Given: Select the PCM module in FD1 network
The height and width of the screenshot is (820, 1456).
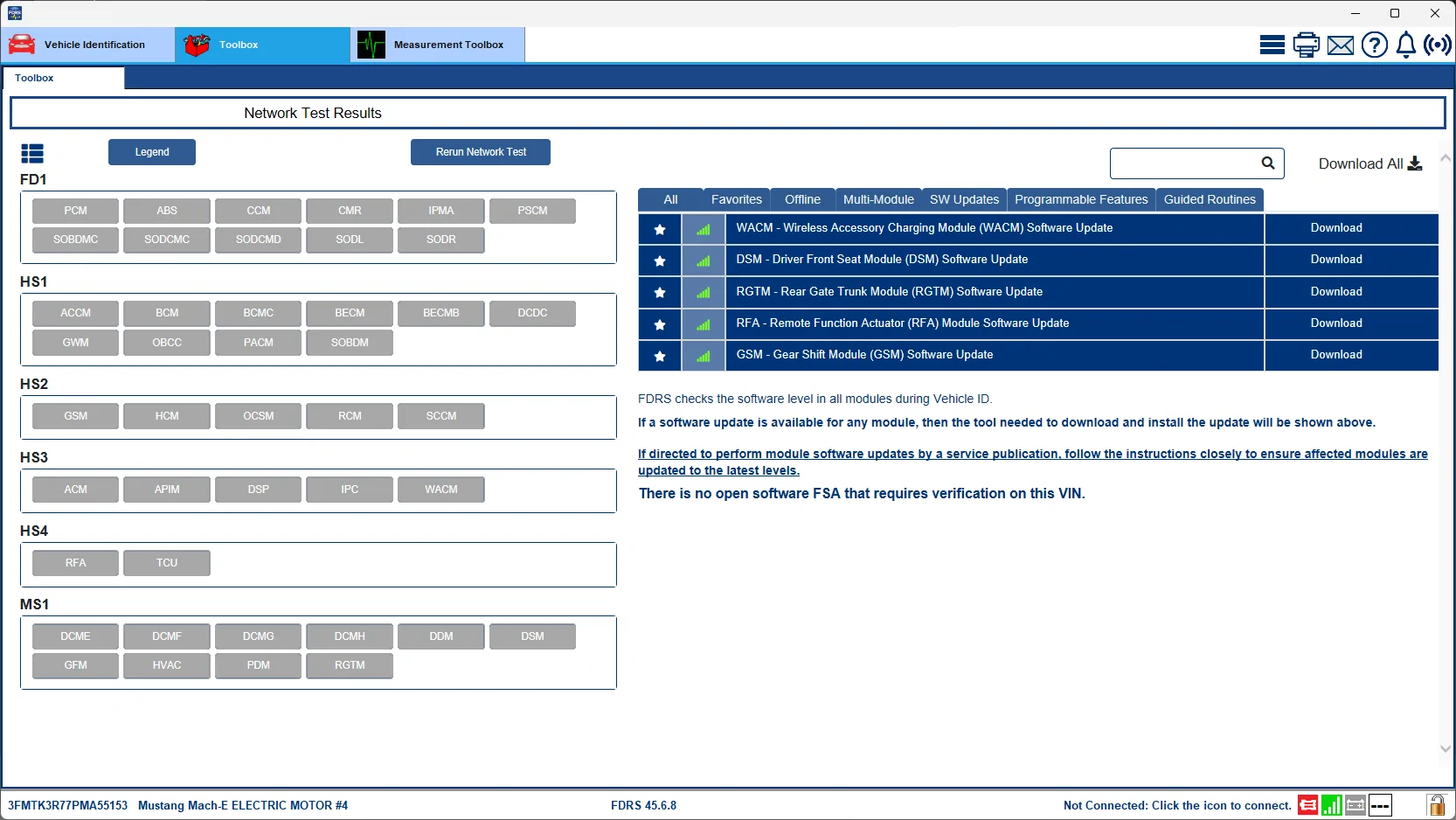Looking at the screenshot, I should tap(75, 211).
